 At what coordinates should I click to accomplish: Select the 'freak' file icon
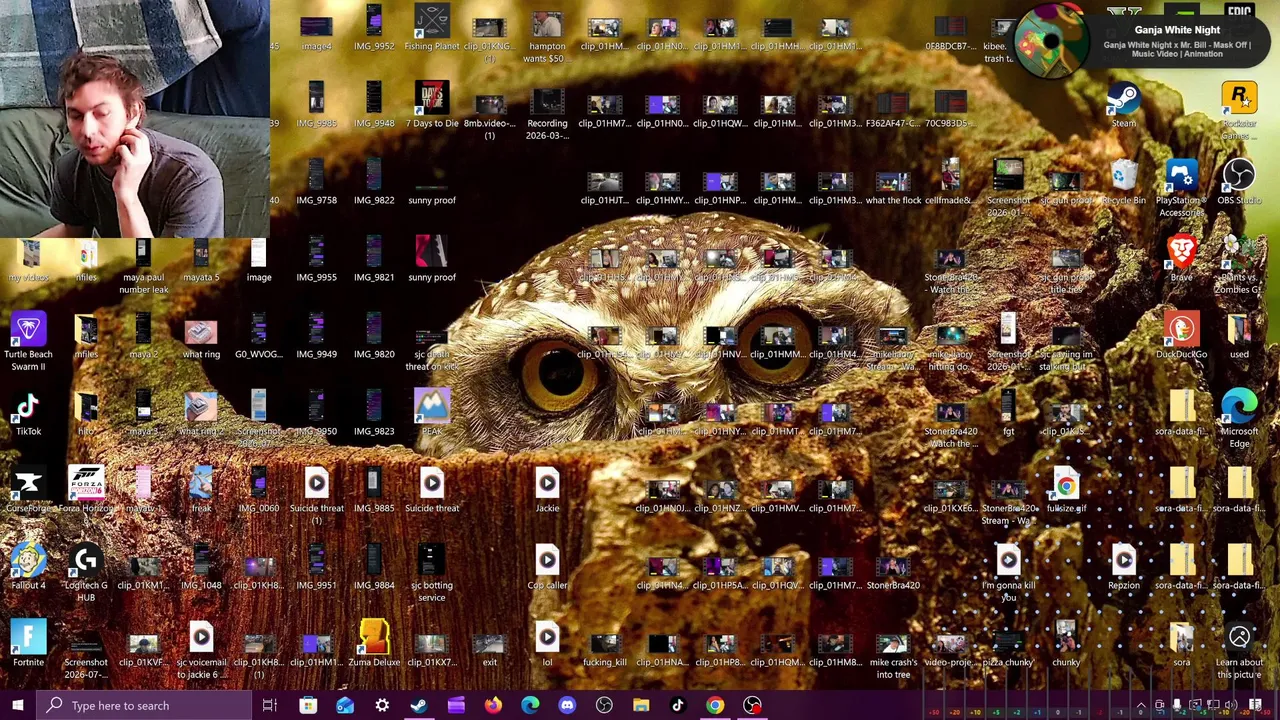(x=201, y=490)
